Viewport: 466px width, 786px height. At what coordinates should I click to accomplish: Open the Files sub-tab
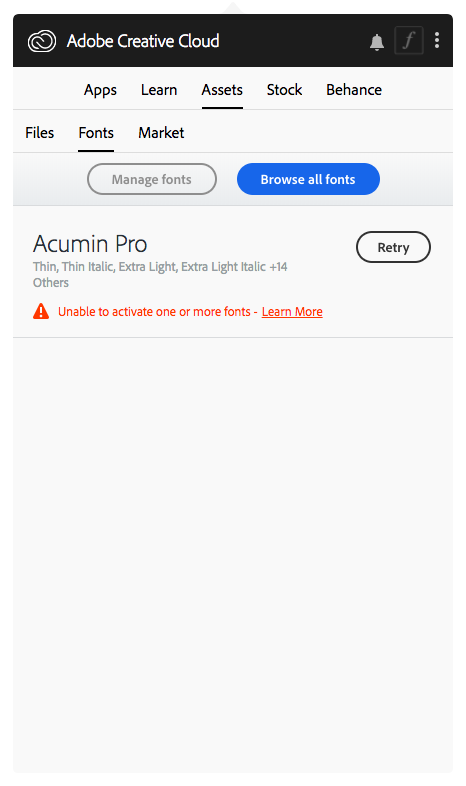(x=40, y=133)
